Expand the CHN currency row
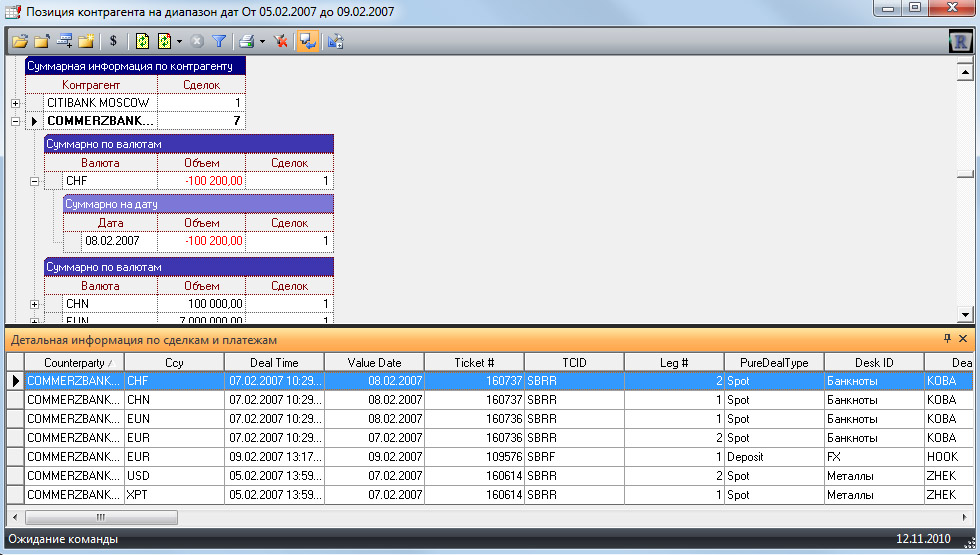The image size is (980, 555). click(x=34, y=304)
